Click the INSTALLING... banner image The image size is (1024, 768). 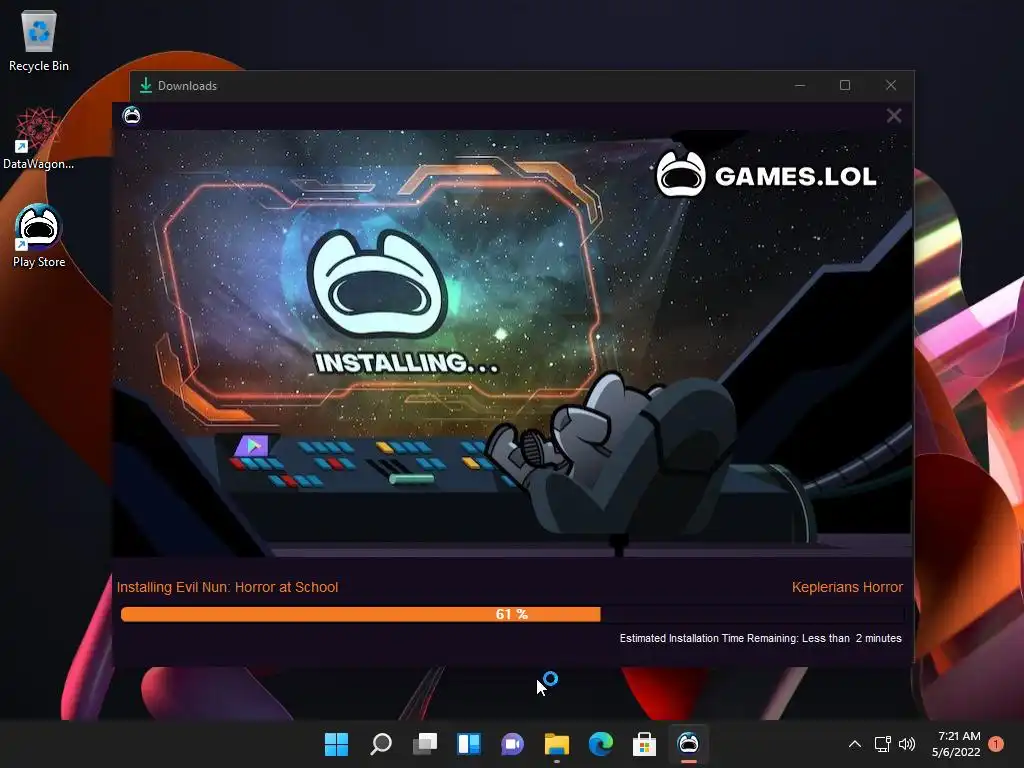[x=406, y=363]
